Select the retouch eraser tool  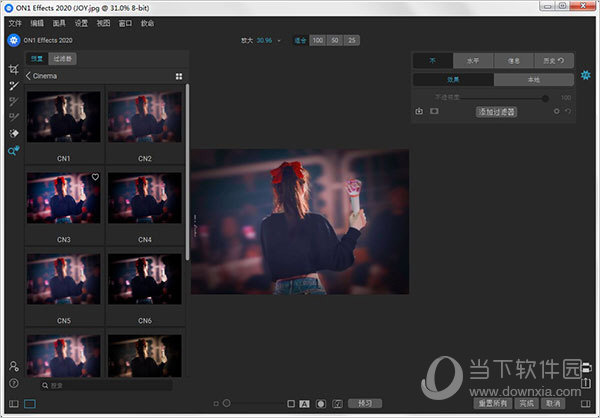tap(14, 134)
